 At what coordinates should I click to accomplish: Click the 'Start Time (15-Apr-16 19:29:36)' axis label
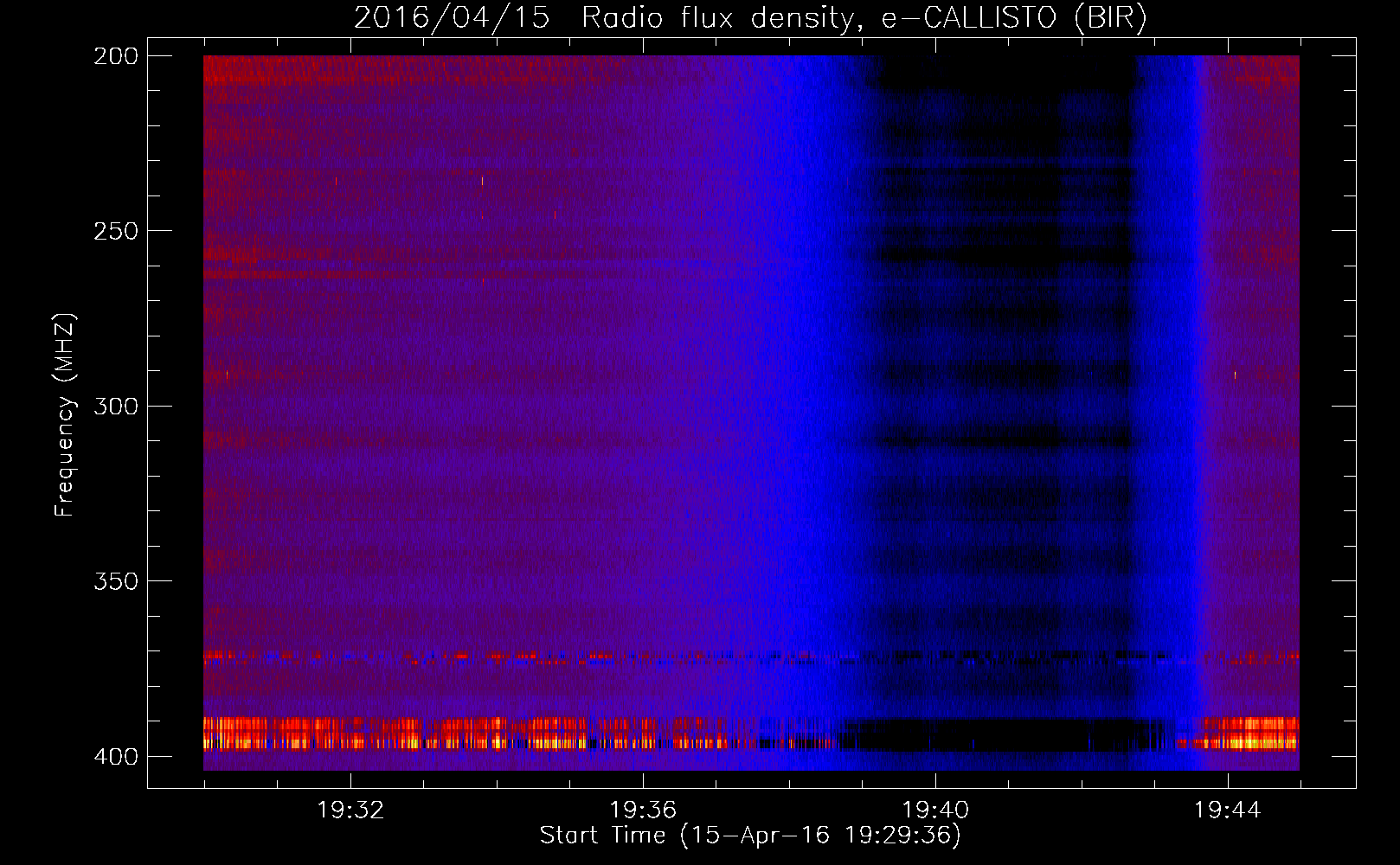(x=750, y=836)
